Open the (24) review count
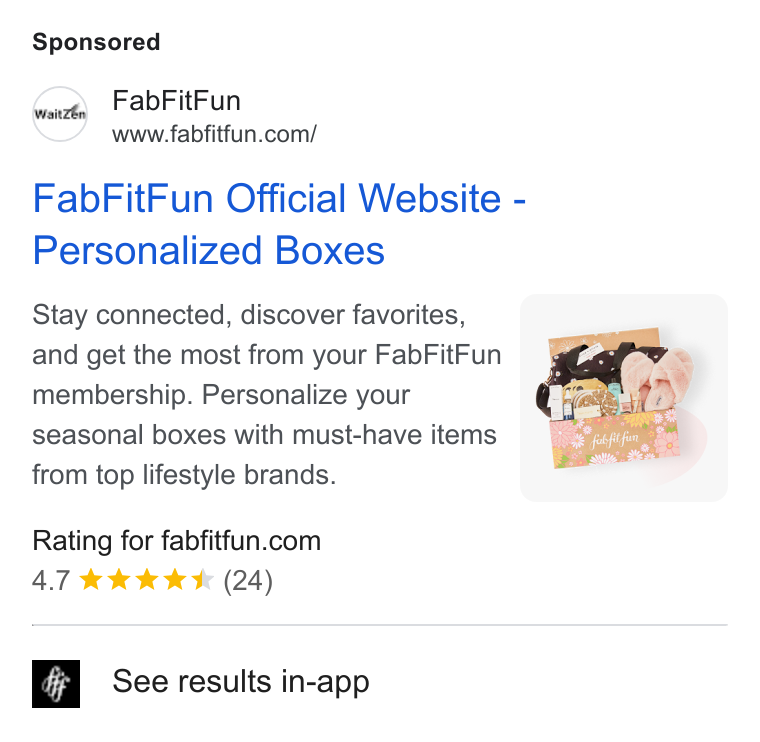Image resolution: width=760 pixels, height=742 pixels. coord(248,581)
